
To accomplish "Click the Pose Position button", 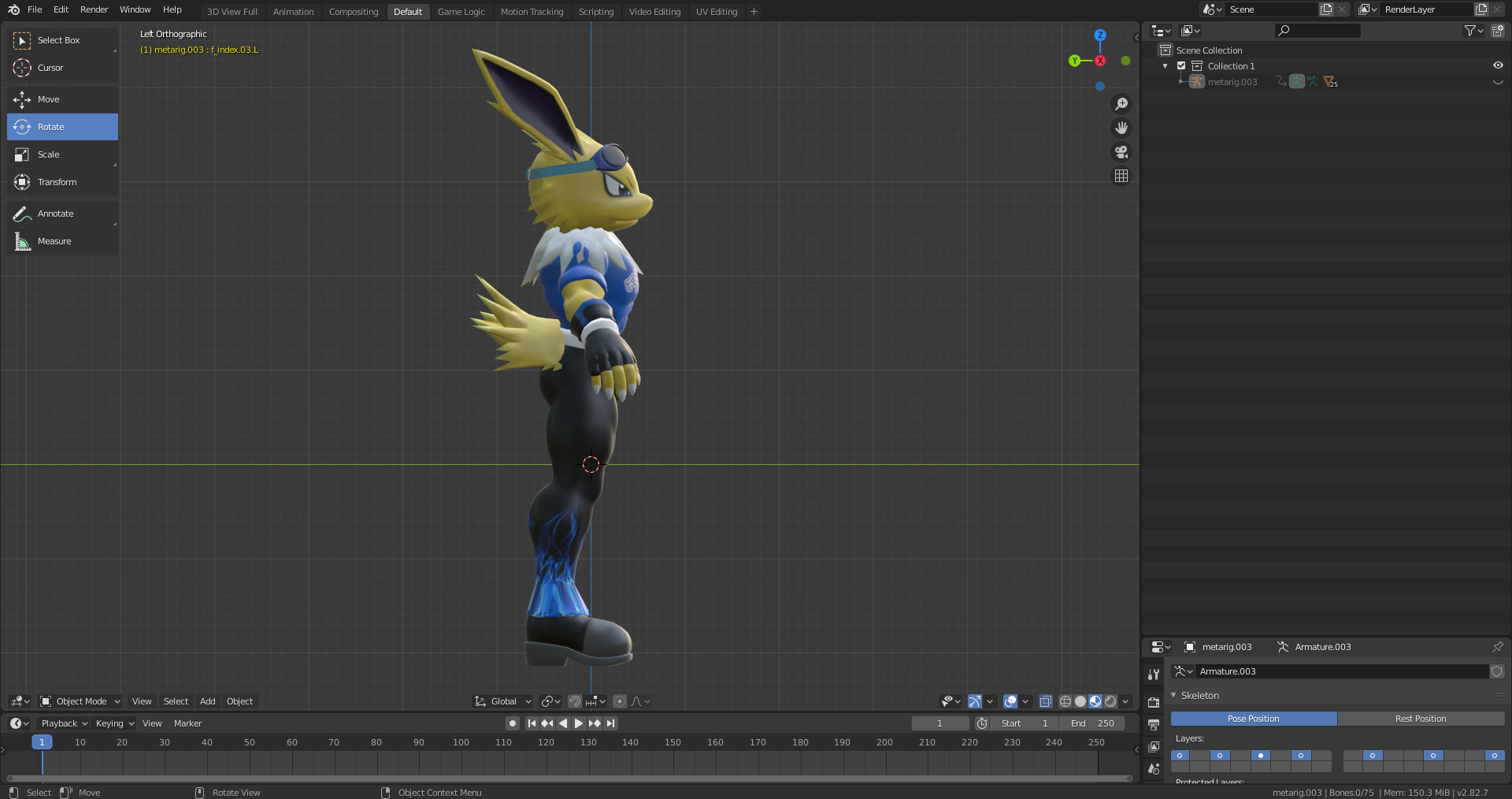I will point(1254,719).
